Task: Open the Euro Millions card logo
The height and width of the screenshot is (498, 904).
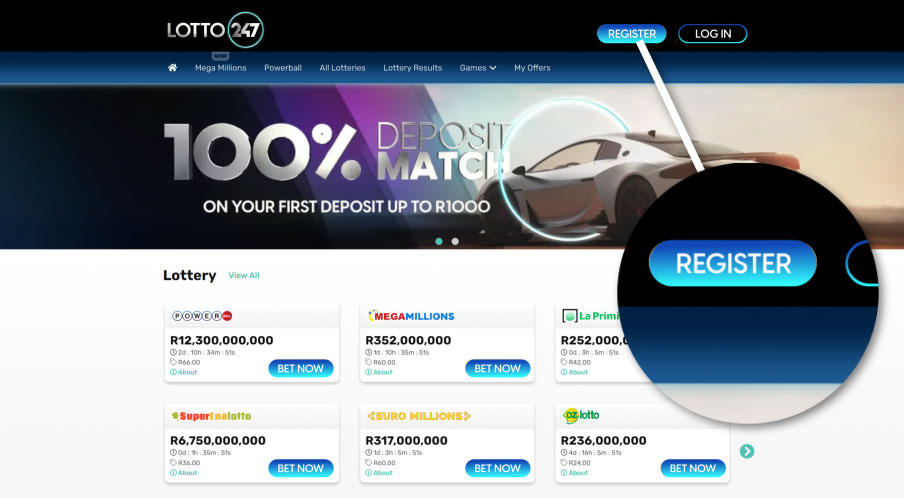Action: point(419,416)
